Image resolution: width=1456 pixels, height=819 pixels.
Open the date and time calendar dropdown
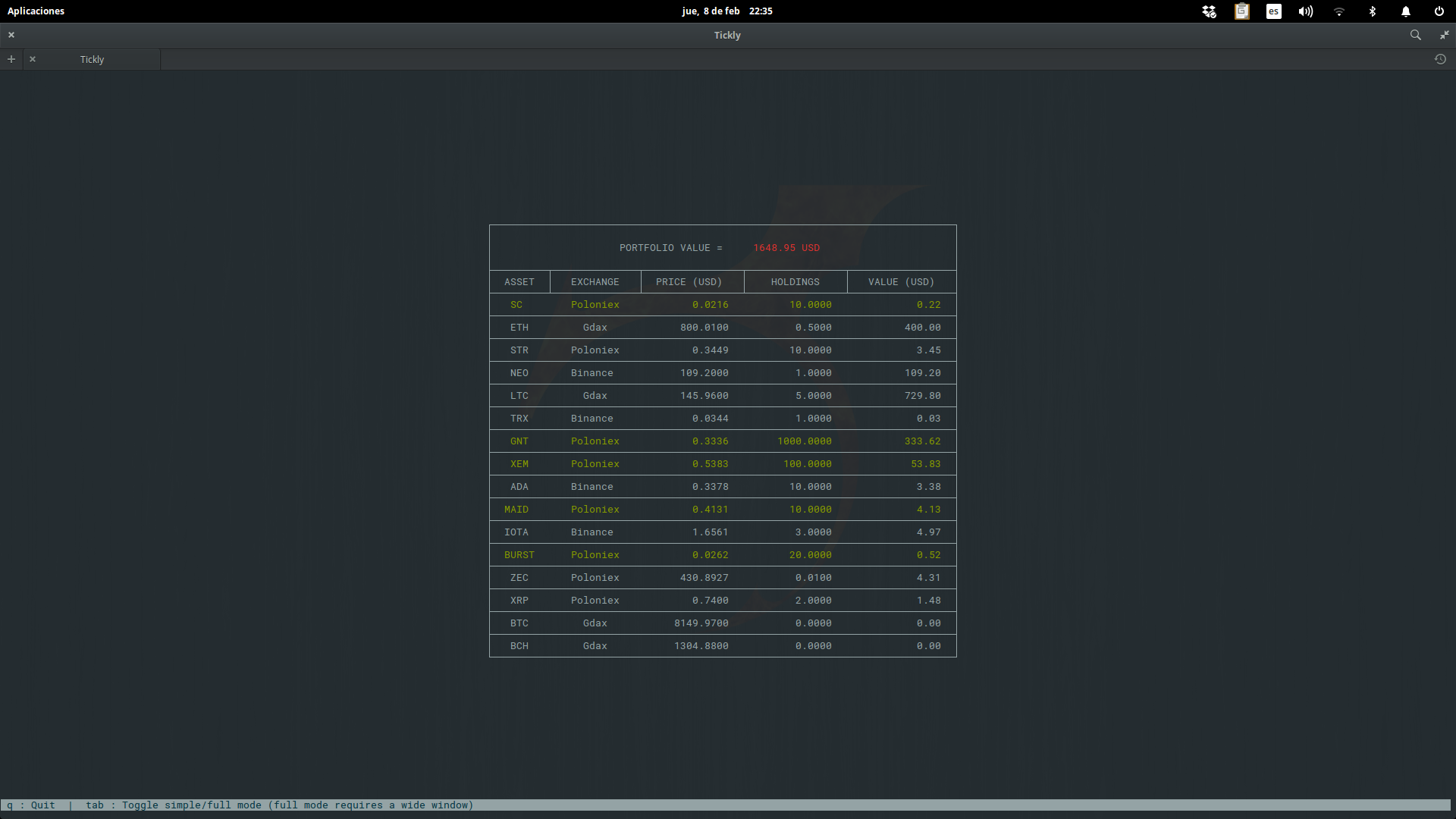726,11
